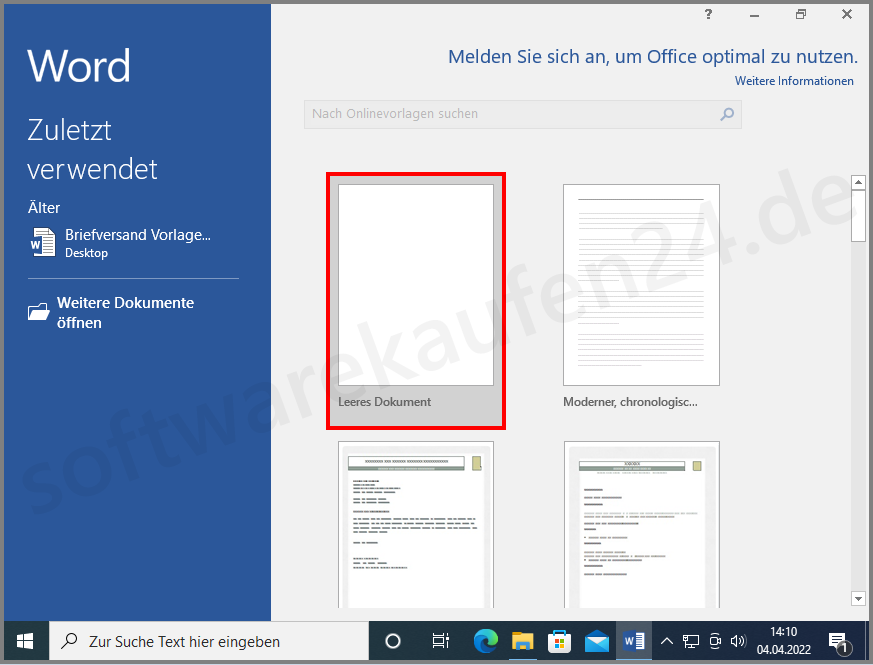Click the Weitere Informationen link
Image resolution: width=873 pixels, height=665 pixels.
point(794,81)
